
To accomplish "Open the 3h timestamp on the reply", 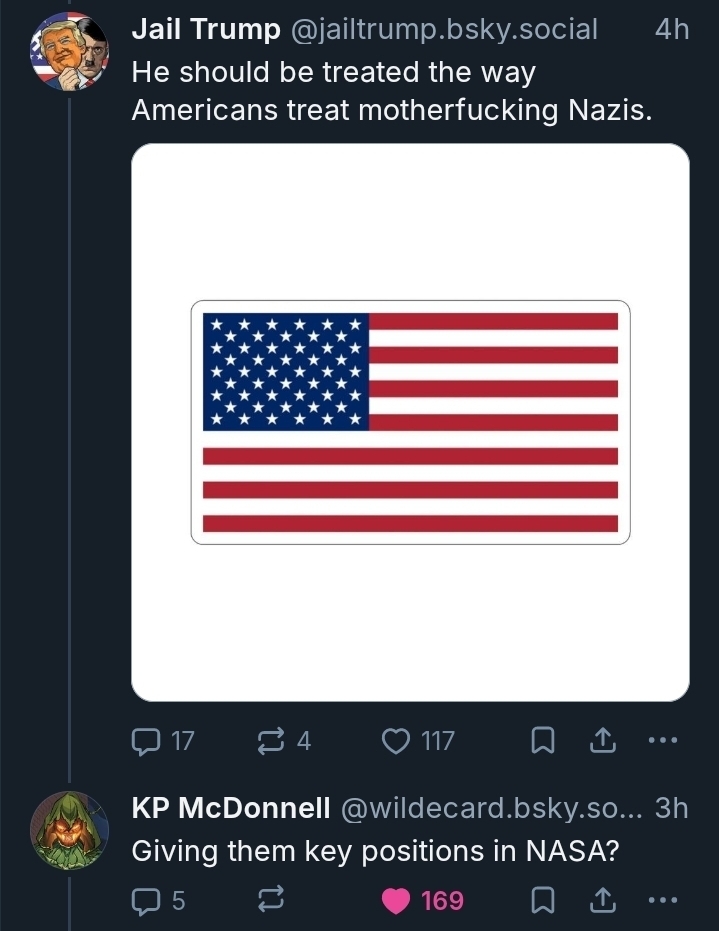I will pyautogui.click(x=671, y=809).
